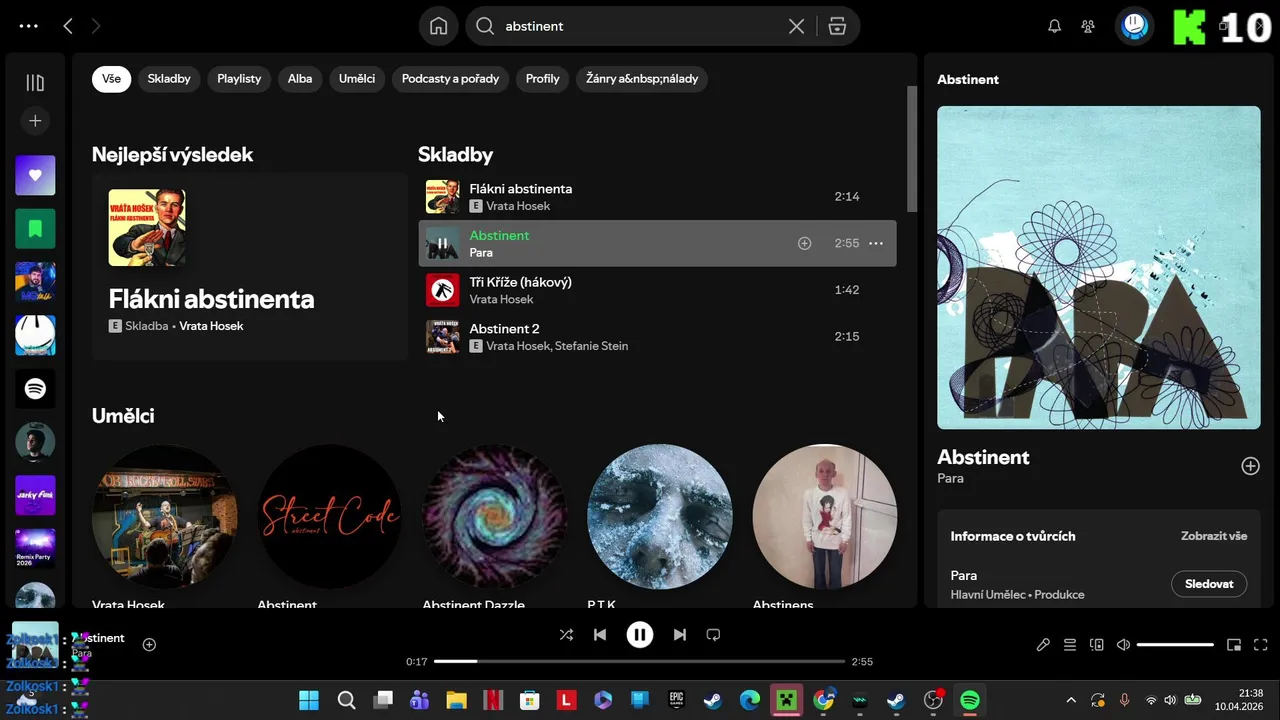Pause the Abstinent track in the list
Screen dimensions: 1280x720
click(442, 243)
